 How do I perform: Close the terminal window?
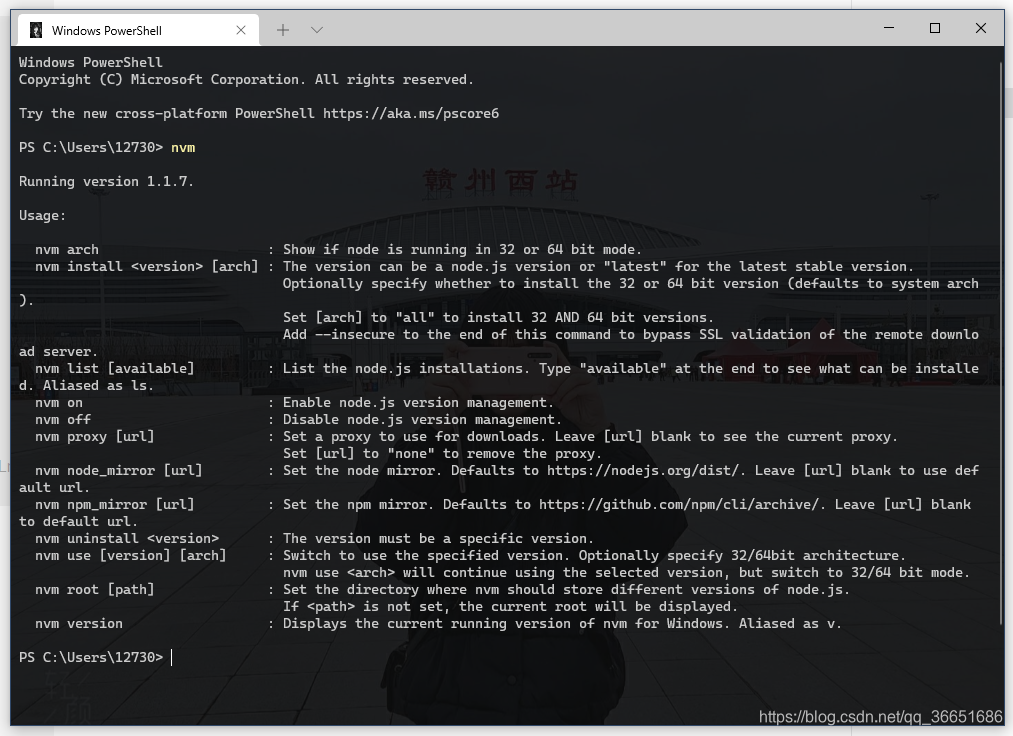tap(981, 28)
